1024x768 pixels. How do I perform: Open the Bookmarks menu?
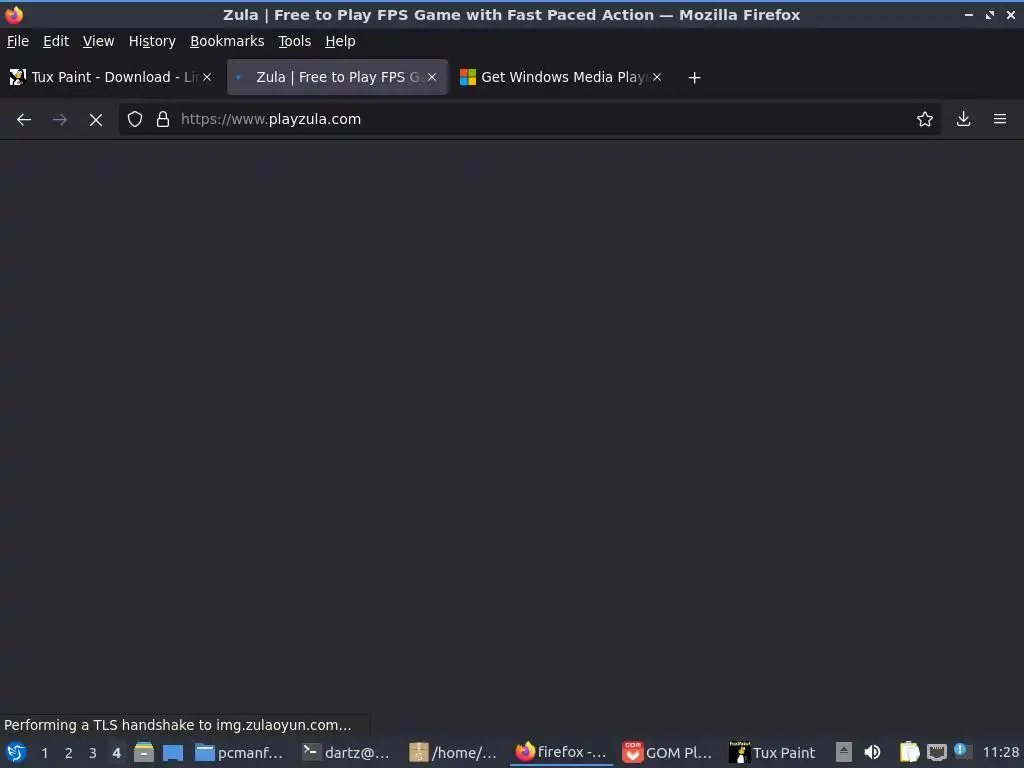[227, 41]
